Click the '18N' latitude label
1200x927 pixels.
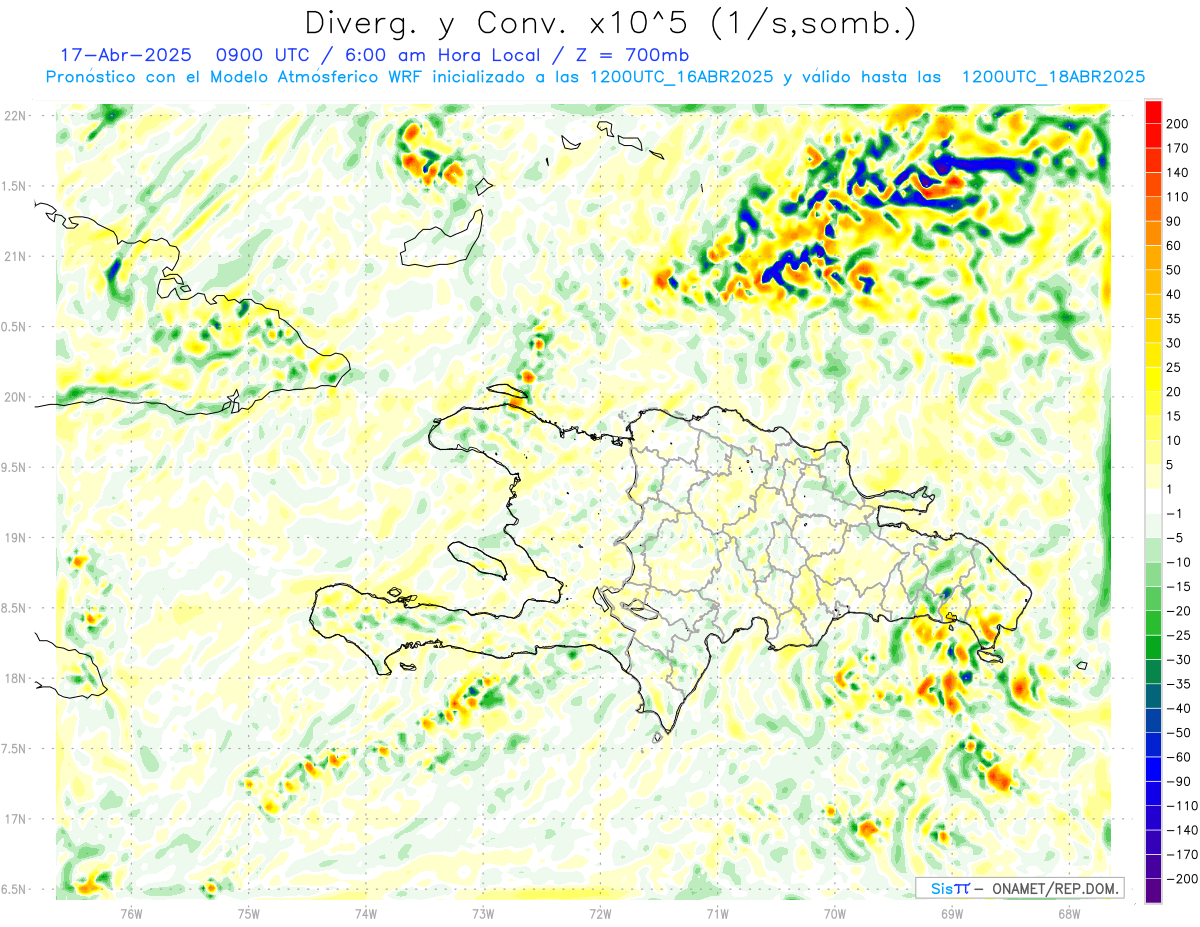click(x=15, y=678)
